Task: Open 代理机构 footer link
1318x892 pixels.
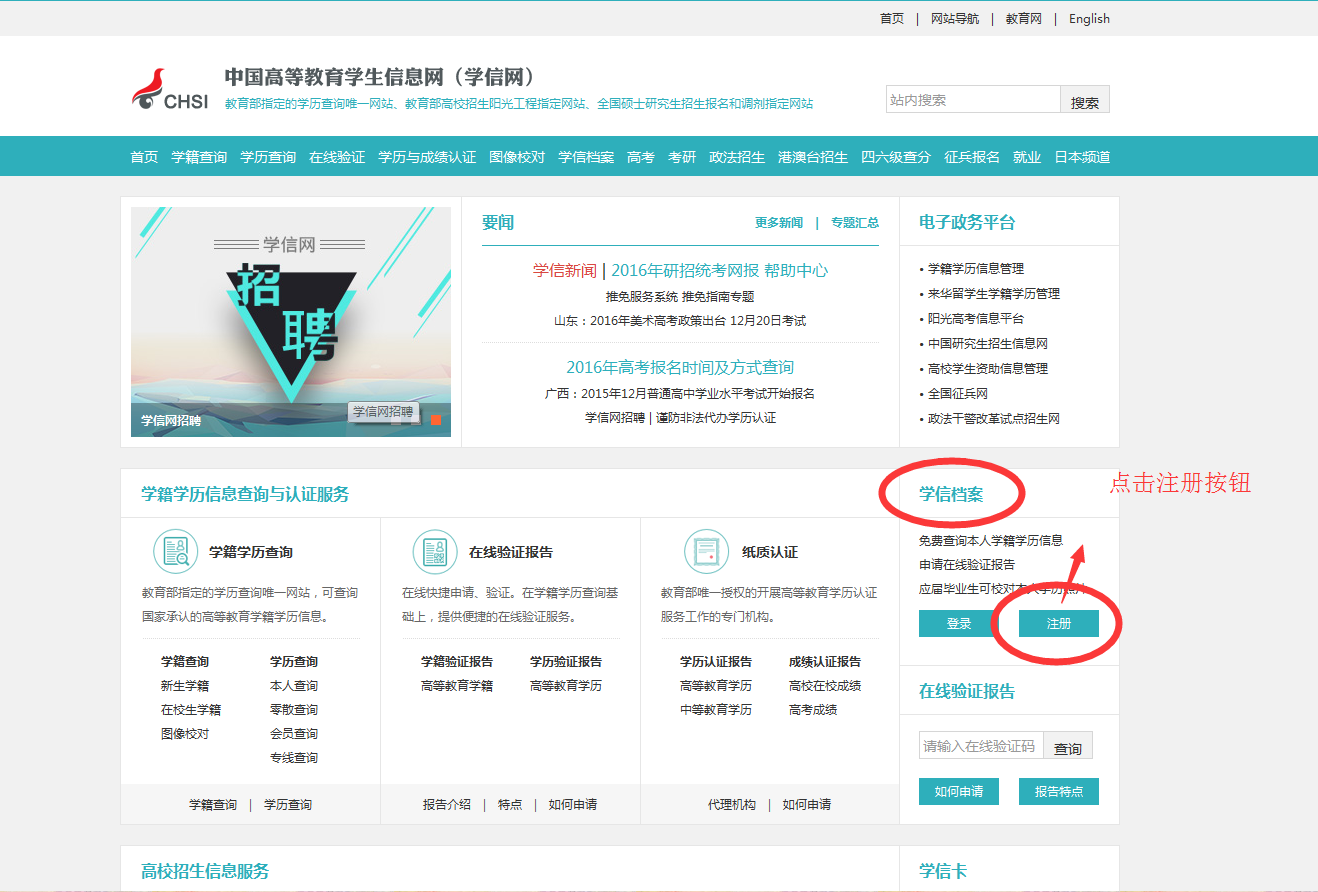Action: tap(732, 805)
